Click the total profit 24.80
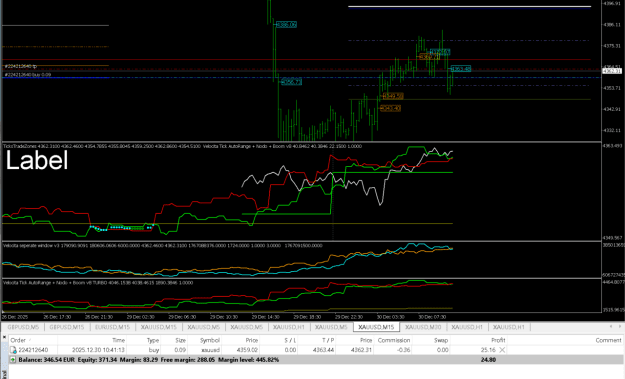The height and width of the screenshot is (379, 625). pyautogui.click(x=488, y=359)
